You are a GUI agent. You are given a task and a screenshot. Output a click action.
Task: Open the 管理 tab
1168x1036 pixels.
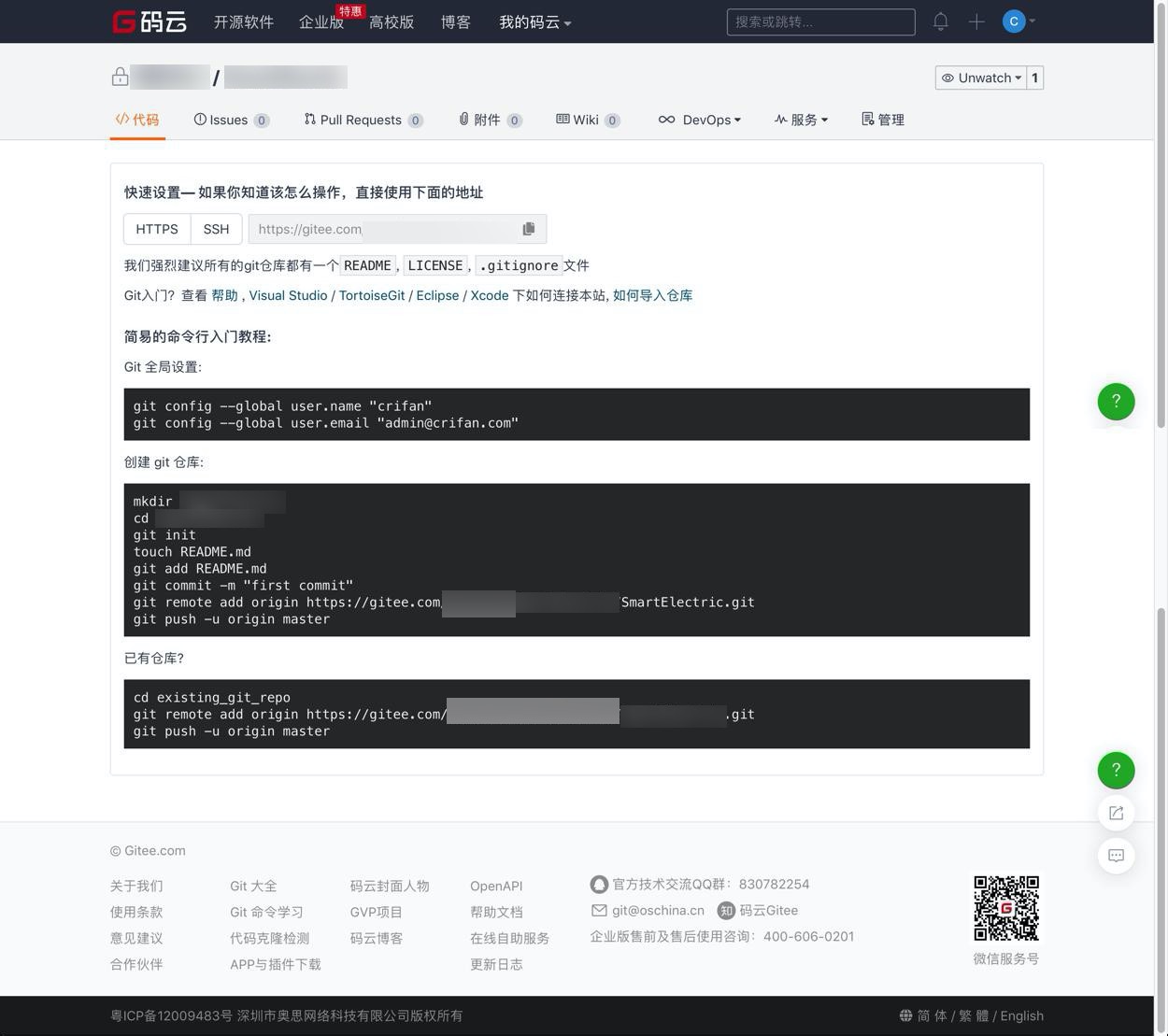(x=883, y=120)
